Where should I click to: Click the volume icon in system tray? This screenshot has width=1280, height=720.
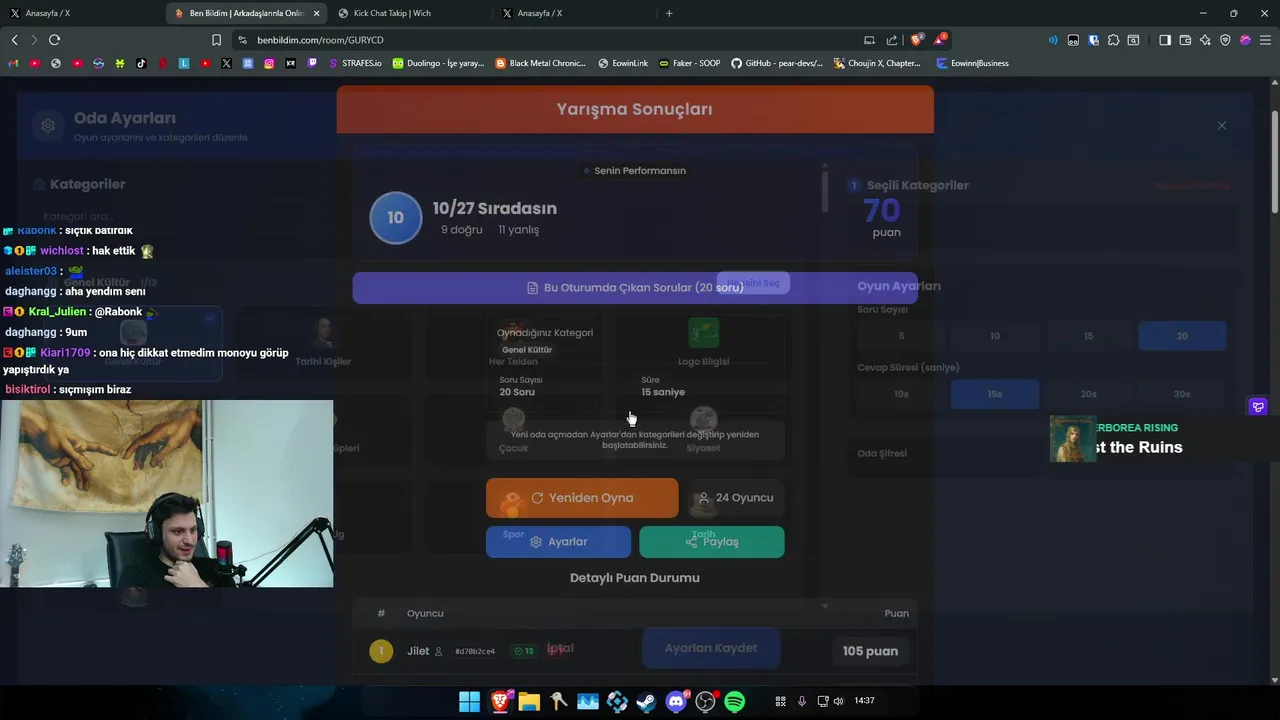(x=838, y=701)
